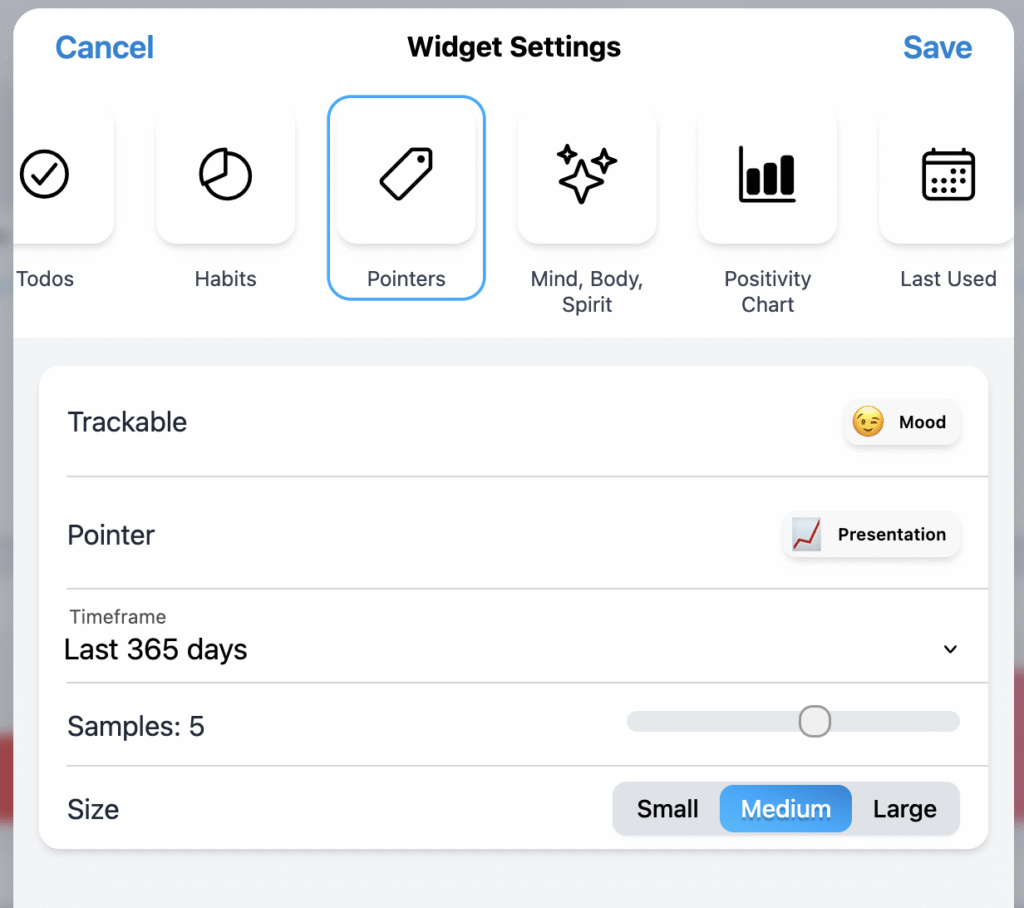The height and width of the screenshot is (908, 1024).
Task: Click the winking Mood emoji icon
Action: (868, 422)
